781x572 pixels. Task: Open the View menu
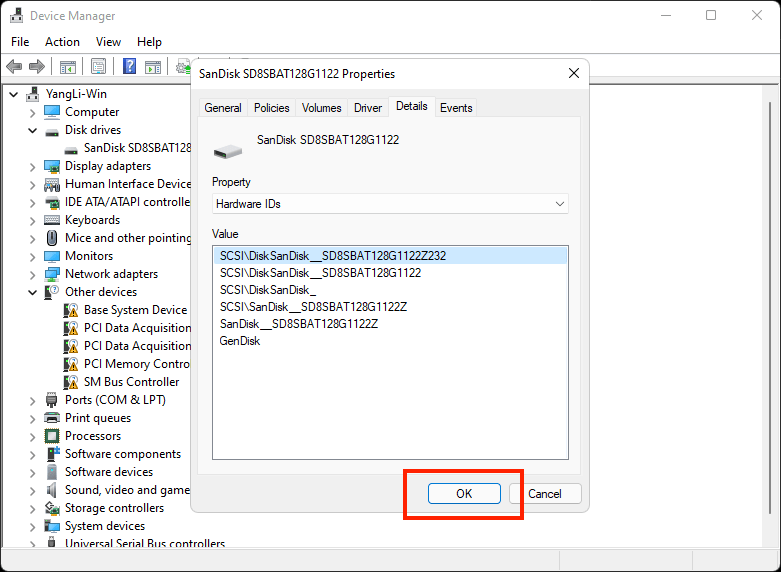[x=108, y=42]
